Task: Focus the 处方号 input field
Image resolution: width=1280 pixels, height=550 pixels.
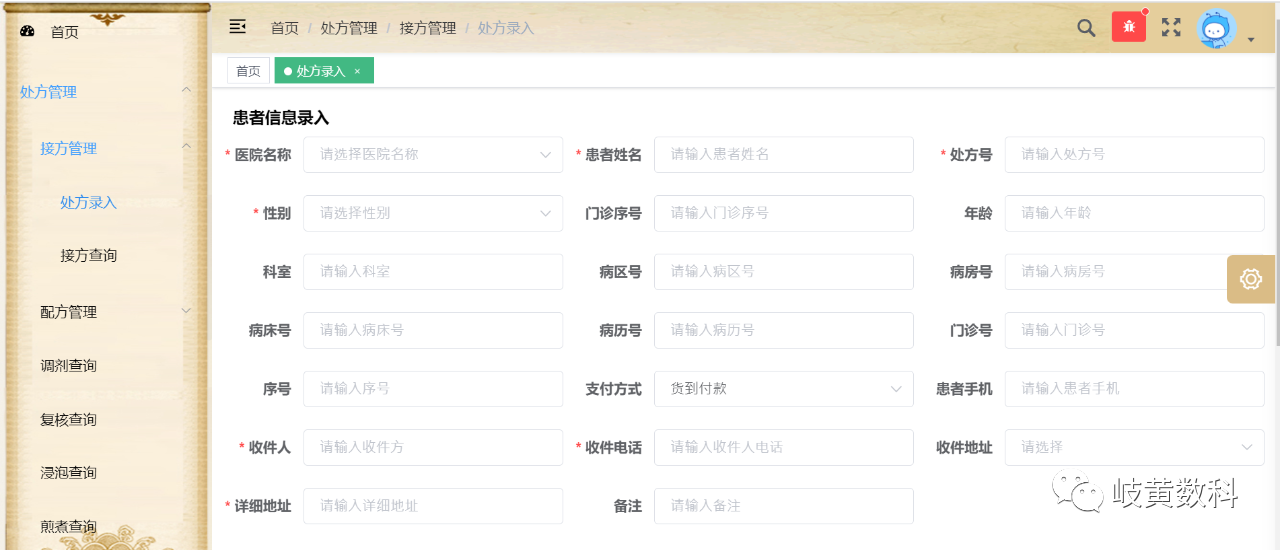Action: point(1134,155)
